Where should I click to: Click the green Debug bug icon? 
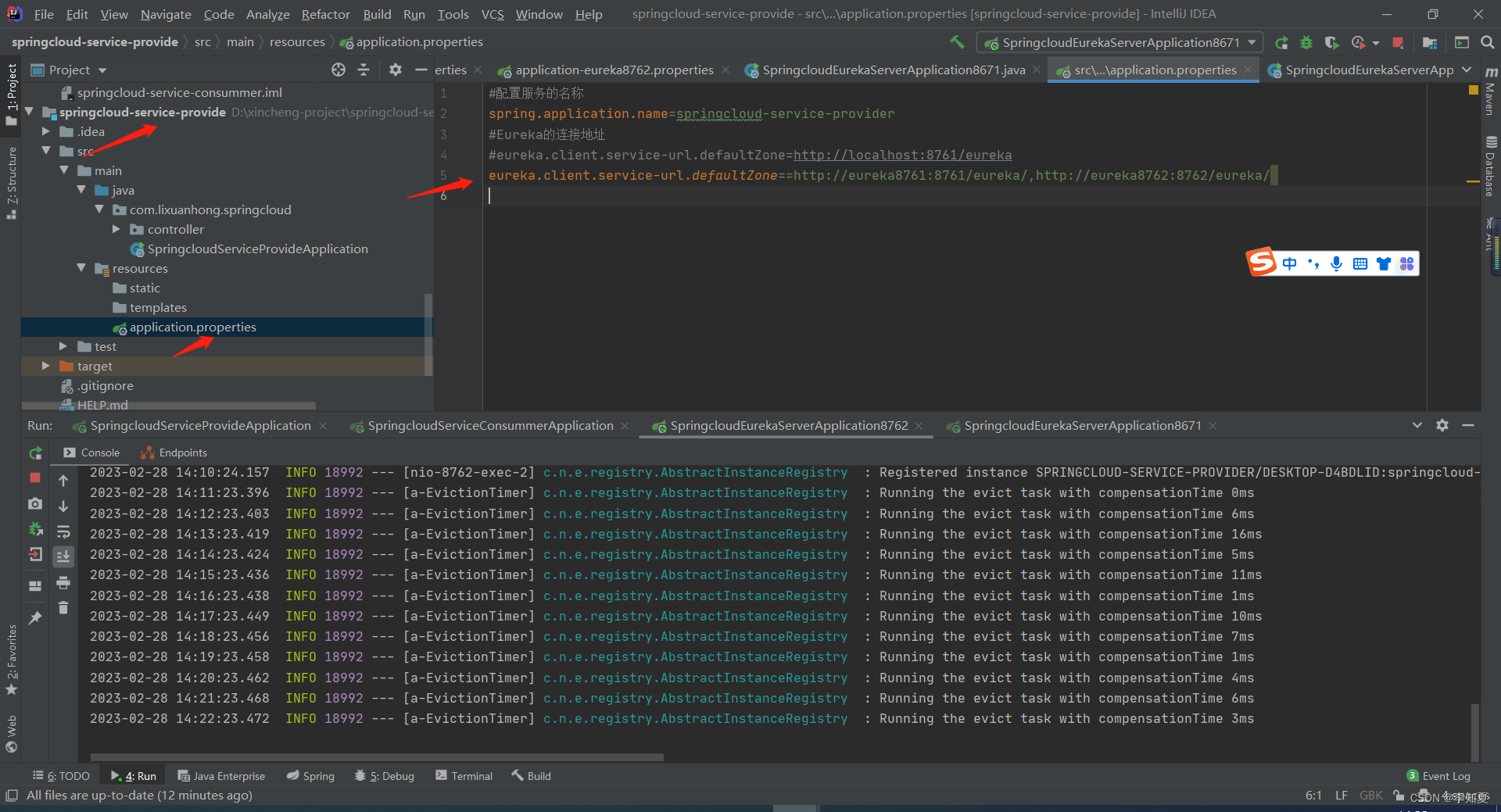click(1306, 43)
